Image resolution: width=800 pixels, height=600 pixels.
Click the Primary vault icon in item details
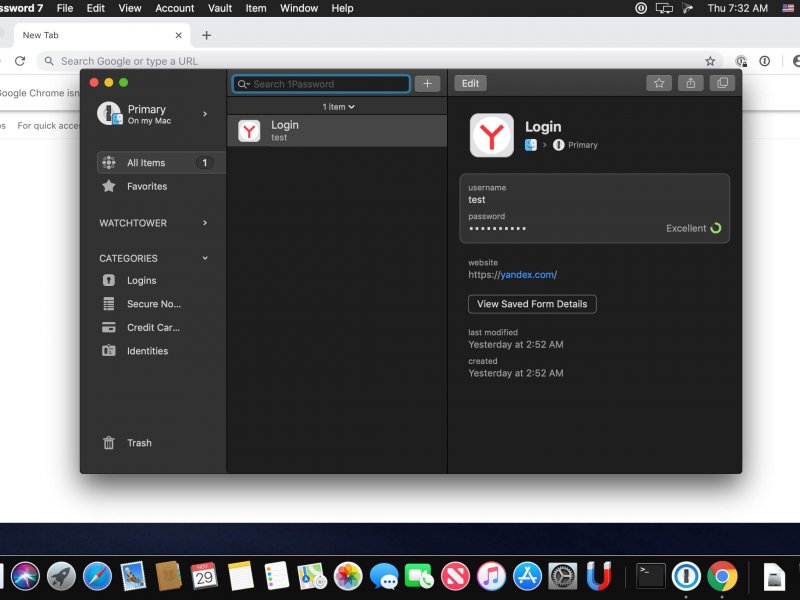point(559,145)
